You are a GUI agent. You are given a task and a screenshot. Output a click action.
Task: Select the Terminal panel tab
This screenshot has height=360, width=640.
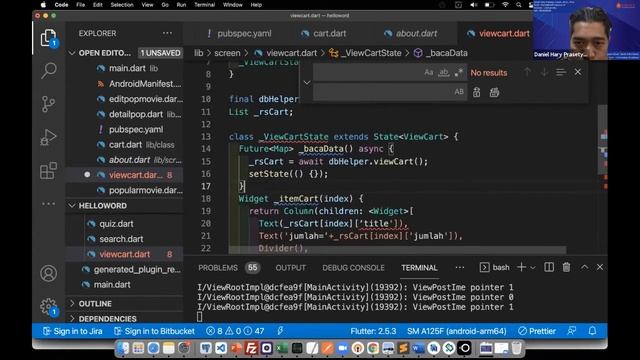pos(419,268)
